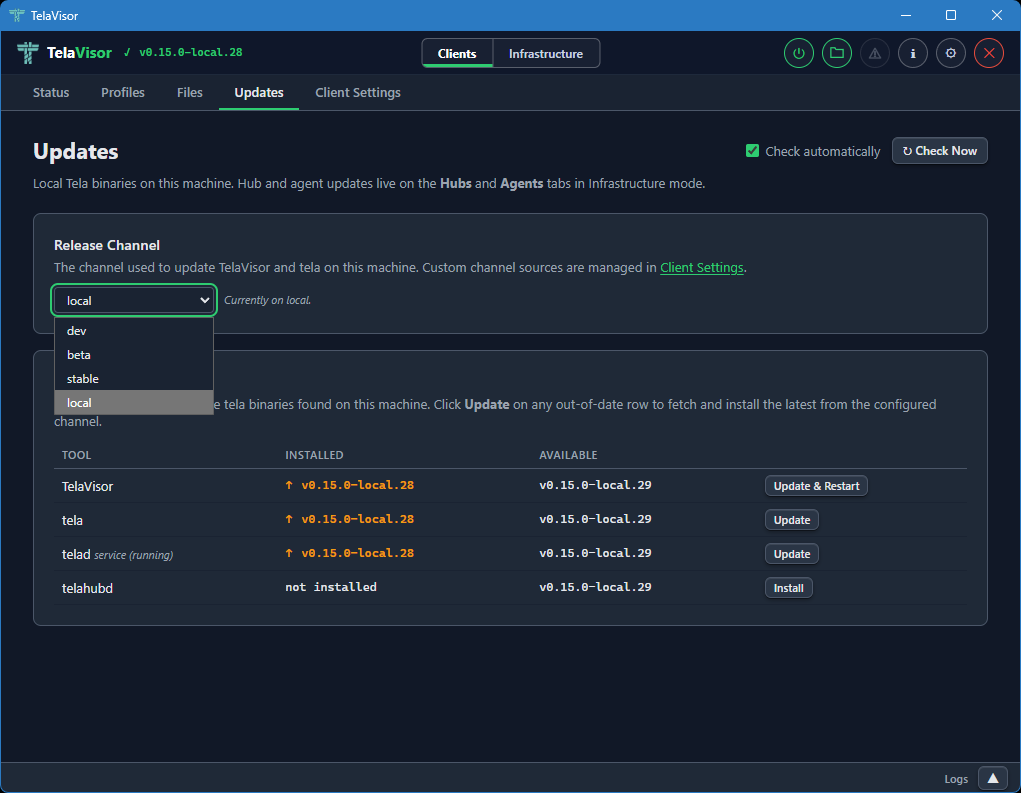Click the INSTALLED column header
The width and height of the screenshot is (1021, 793).
pyautogui.click(x=314, y=455)
